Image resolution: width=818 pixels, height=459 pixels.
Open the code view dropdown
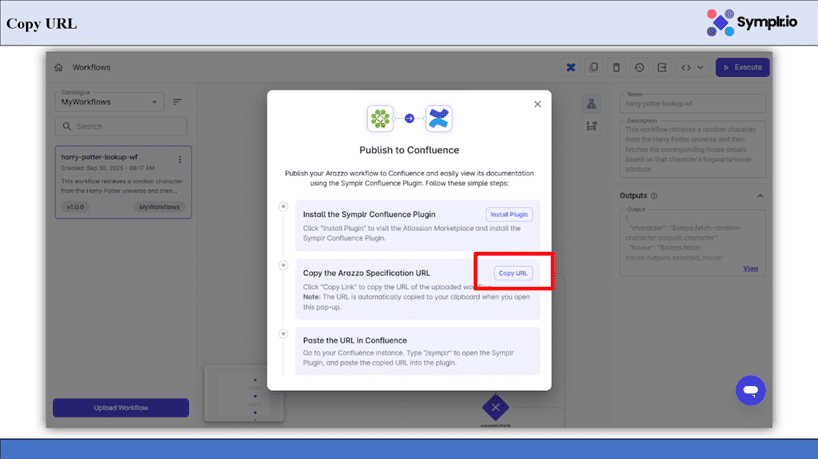coord(692,68)
